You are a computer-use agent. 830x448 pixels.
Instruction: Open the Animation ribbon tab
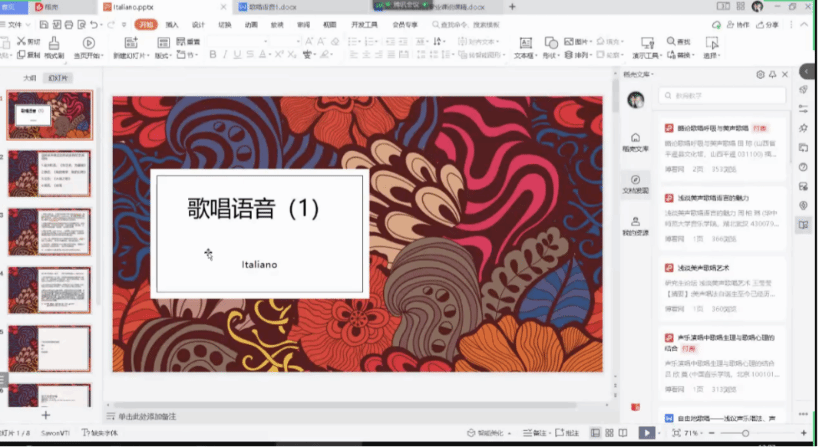tap(251, 24)
